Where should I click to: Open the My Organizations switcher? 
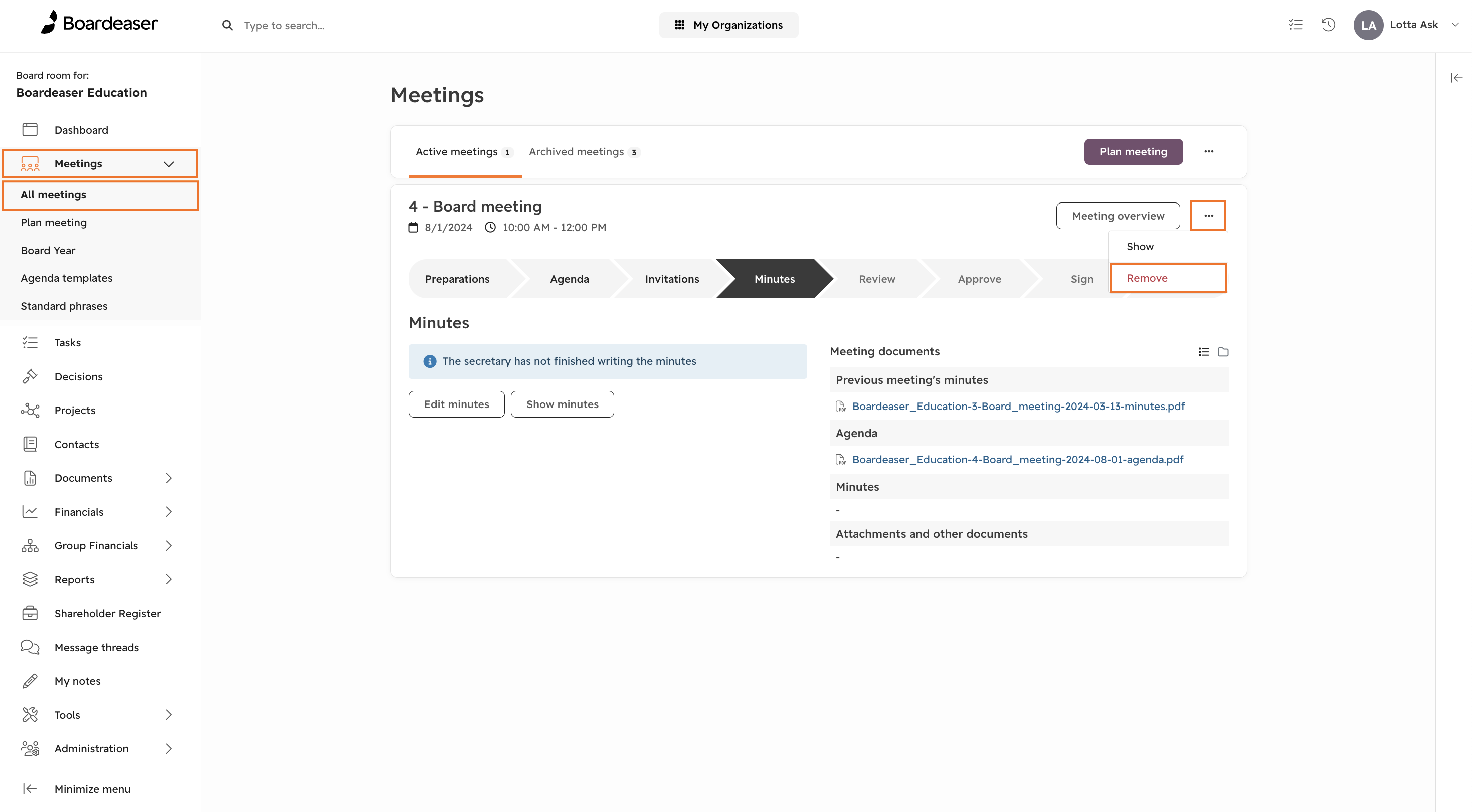tap(728, 25)
